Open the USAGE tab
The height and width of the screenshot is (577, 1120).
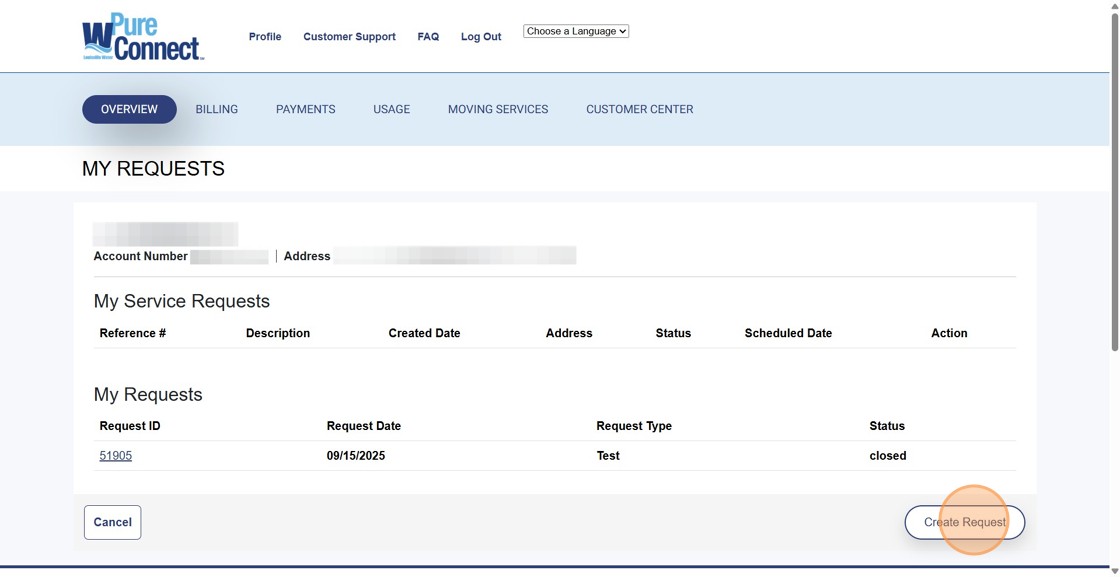[x=391, y=109]
